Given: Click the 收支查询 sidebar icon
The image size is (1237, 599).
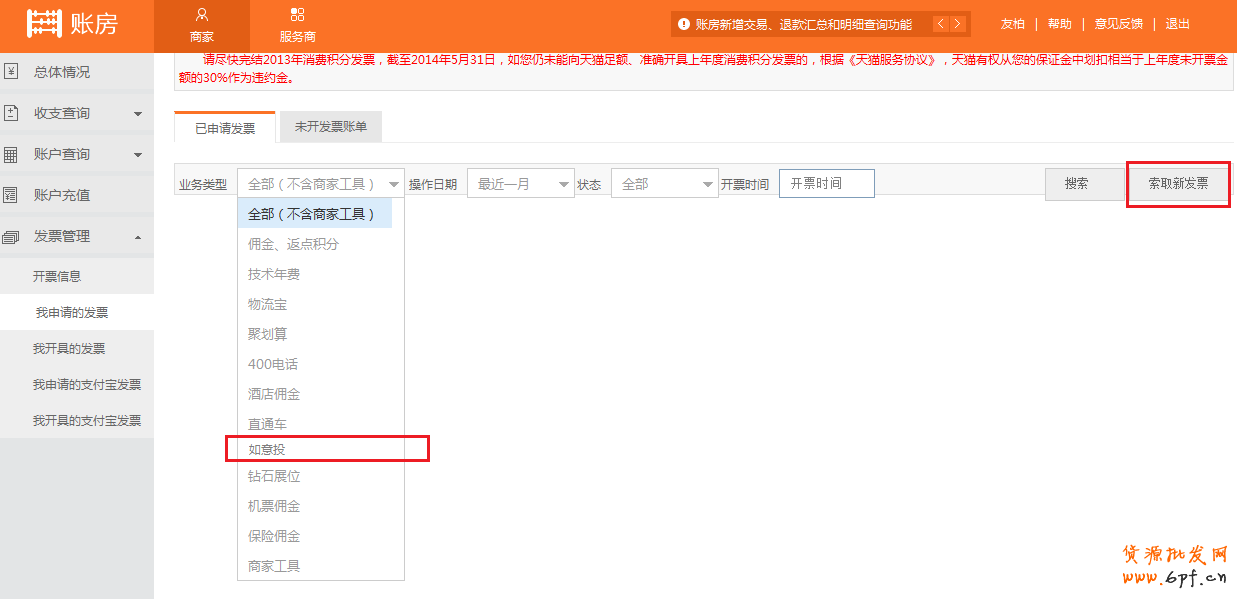Looking at the screenshot, I should tap(12, 113).
